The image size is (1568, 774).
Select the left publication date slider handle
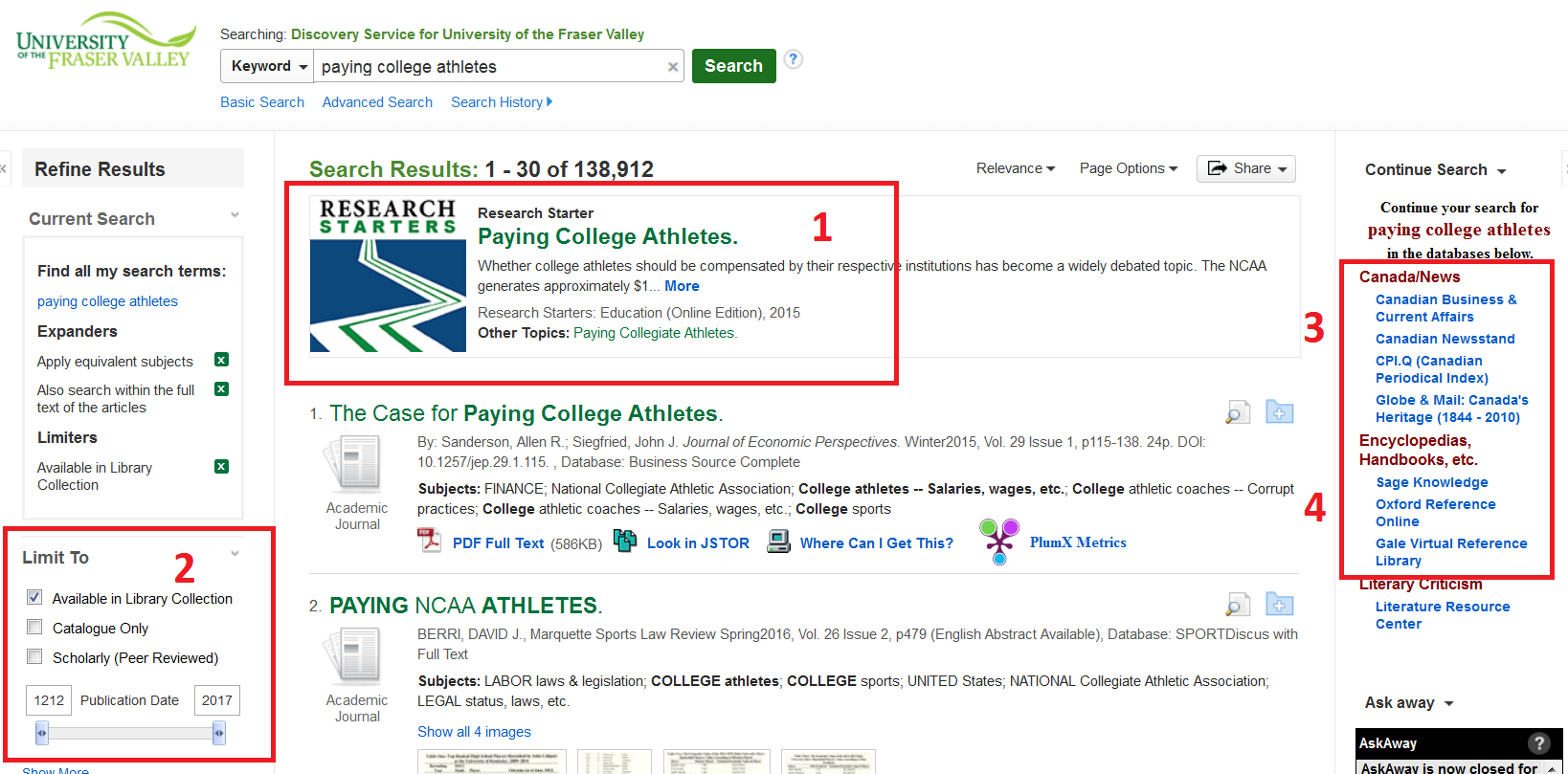tap(41, 734)
